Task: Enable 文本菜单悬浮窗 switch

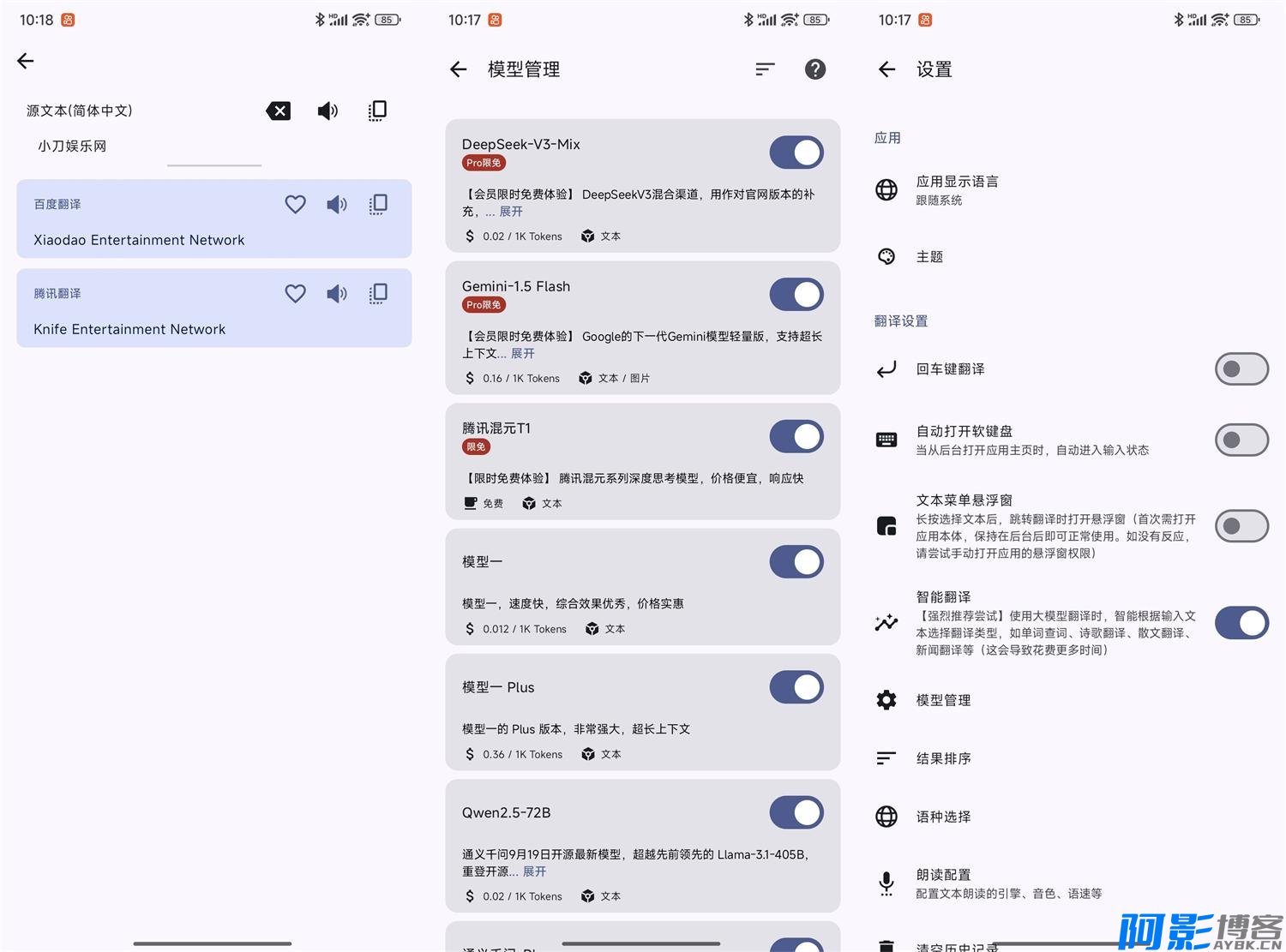Action: [1241, 526]
